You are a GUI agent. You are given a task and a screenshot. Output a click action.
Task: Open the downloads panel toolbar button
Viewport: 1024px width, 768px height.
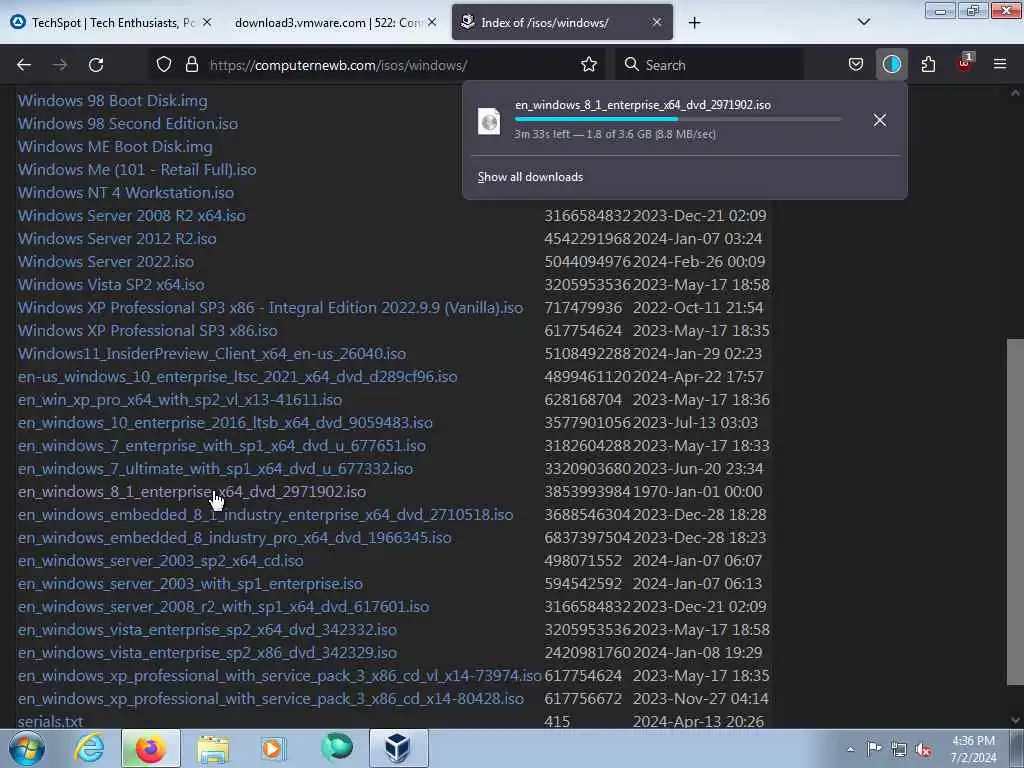(x=891, y=65)
